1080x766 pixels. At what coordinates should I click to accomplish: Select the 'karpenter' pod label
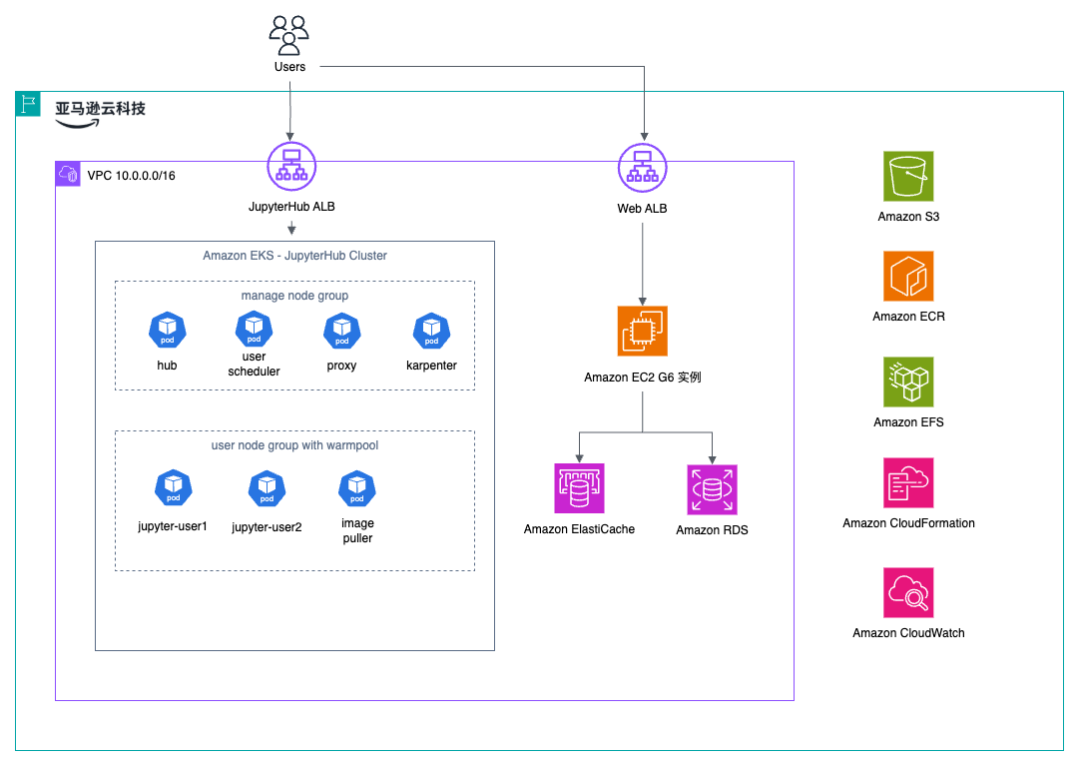point(431,366)
